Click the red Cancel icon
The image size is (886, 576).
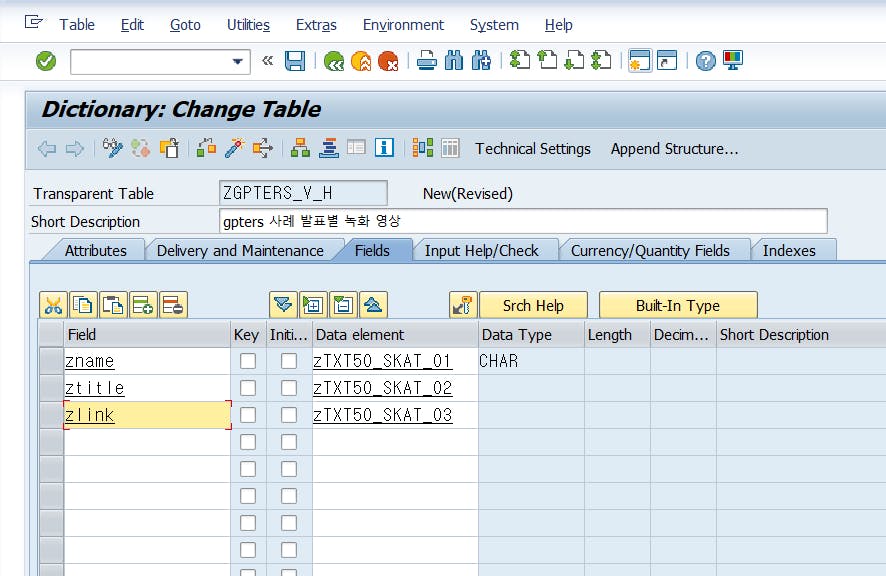tap(388, 62)
